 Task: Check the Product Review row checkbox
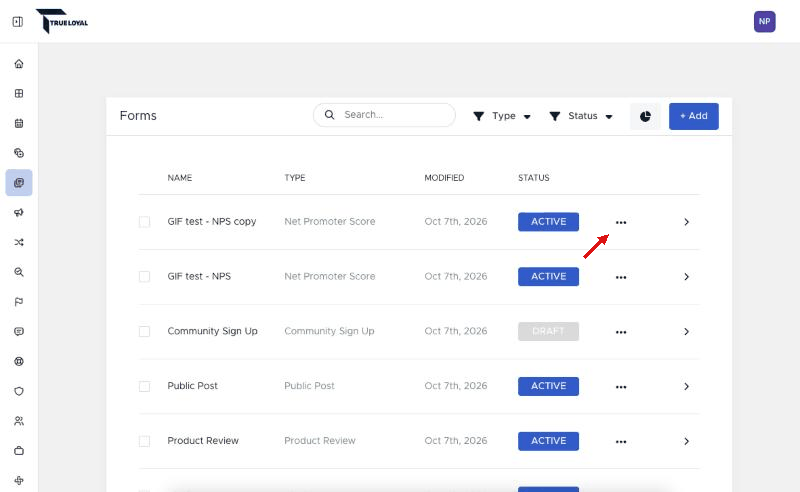click(144, 441)
